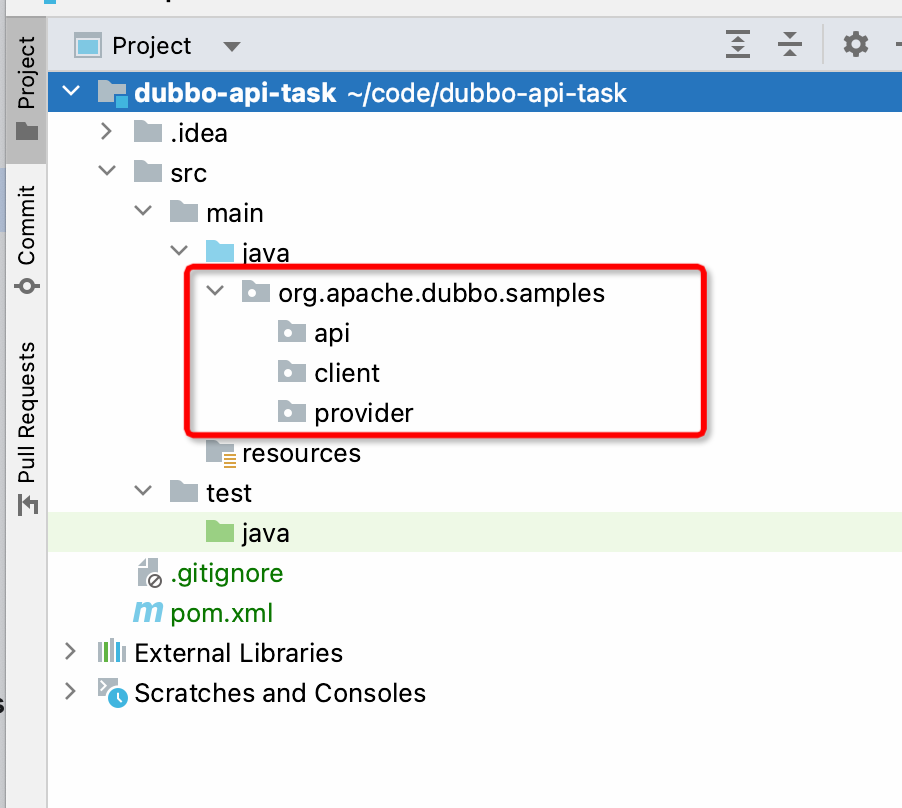Click the Collapse All icon in Project toolbar

[x=790, y=45]
